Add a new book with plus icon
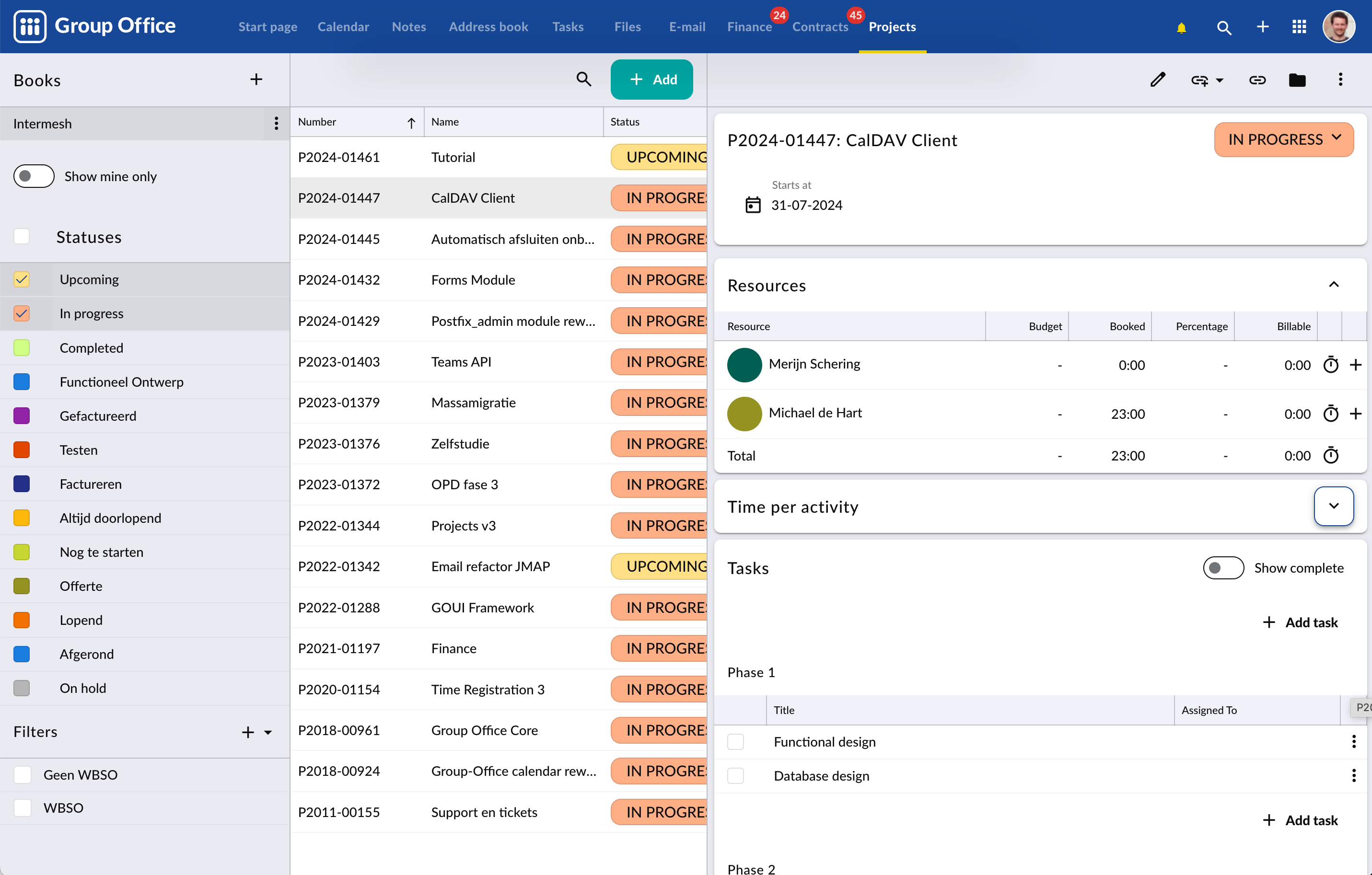The image size is (1372, 875). (256, 80)
